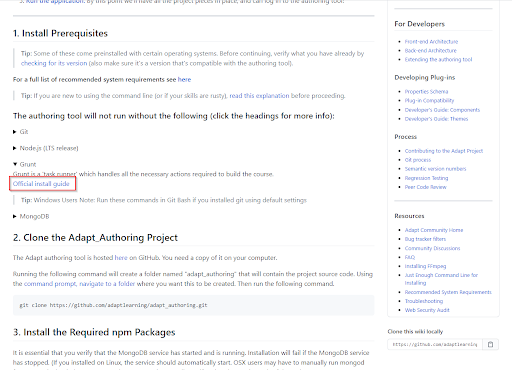Image resolution: width=512 pixels, height=370 pixels.
Task: Open Developer's Guide: Components link
Action: (442, 110)
